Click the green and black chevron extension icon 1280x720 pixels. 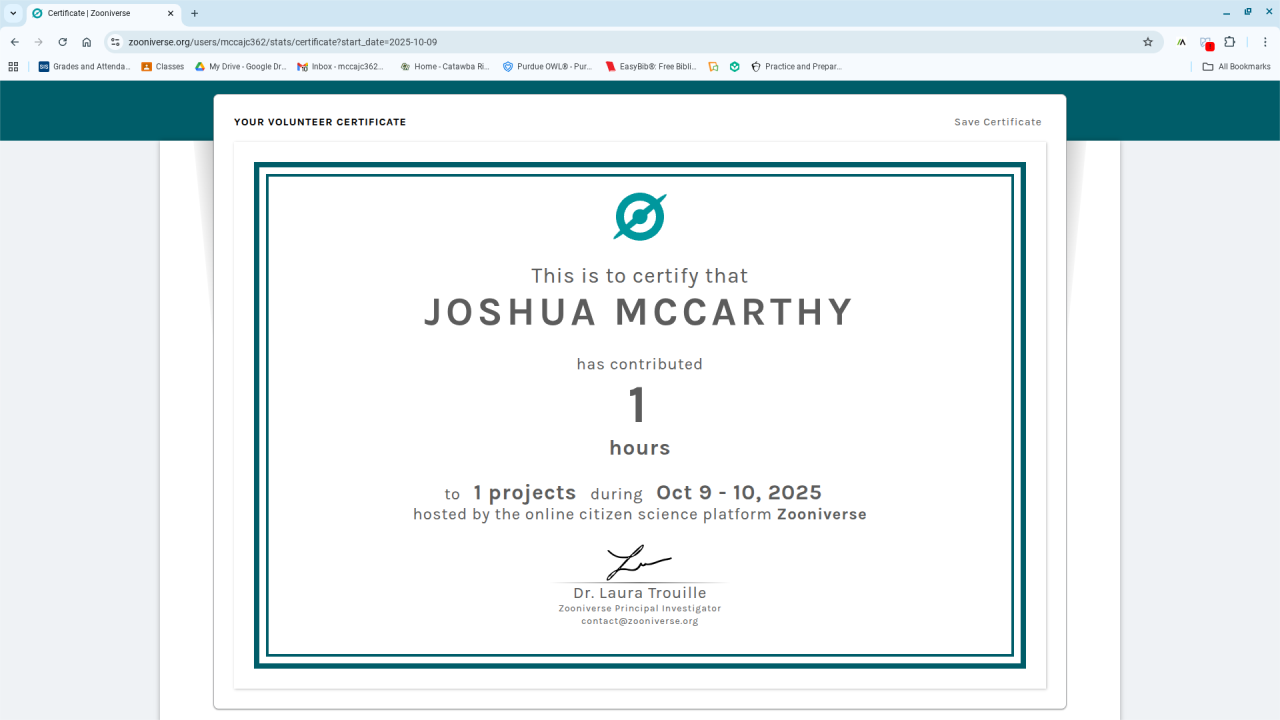pos(1181,42)
